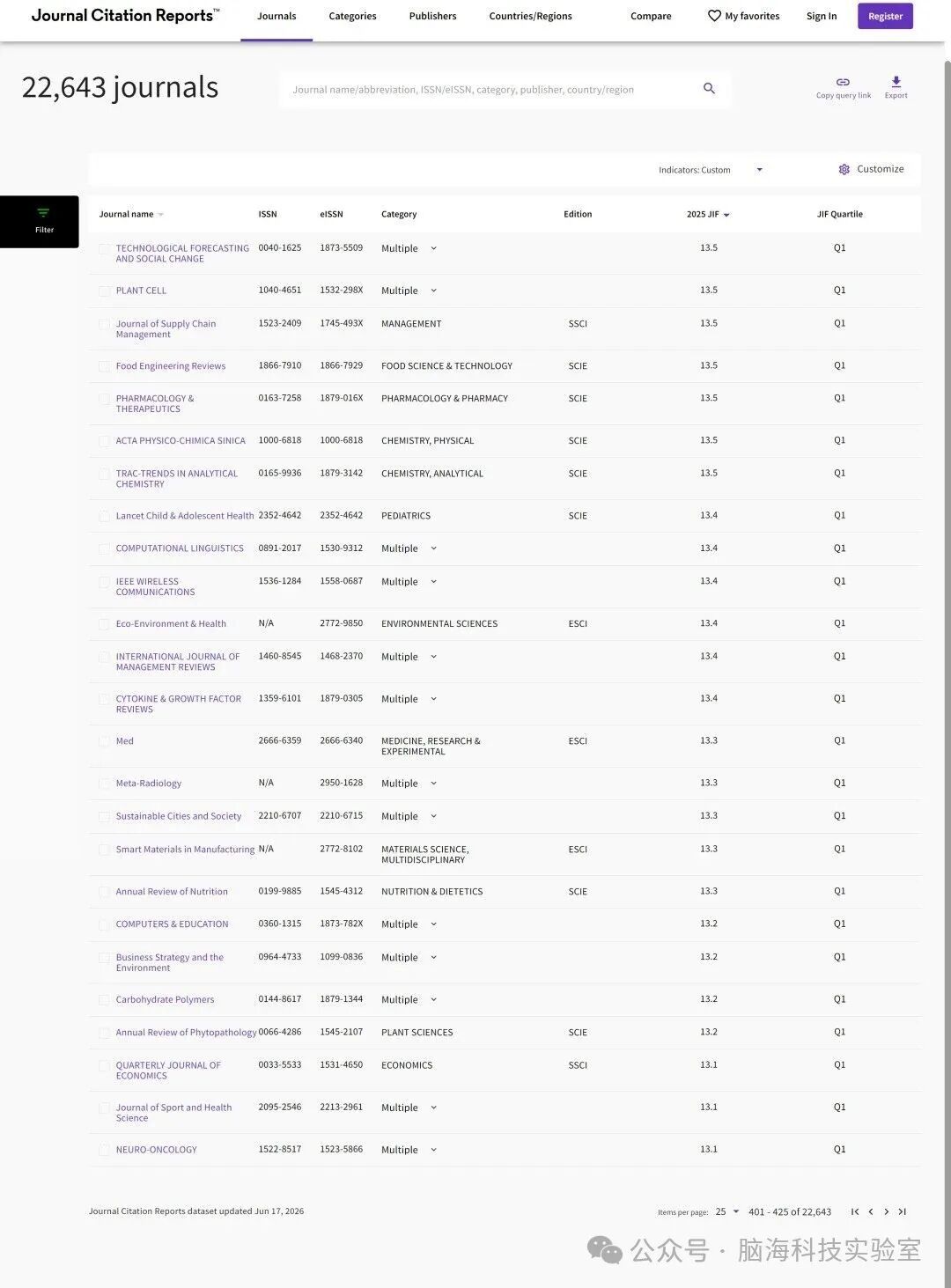Image resolution: width=951 pixels, height=1288 pixels.
Task: Open Business Strategy and the Environment link
Action: click(x=170, y=962)
